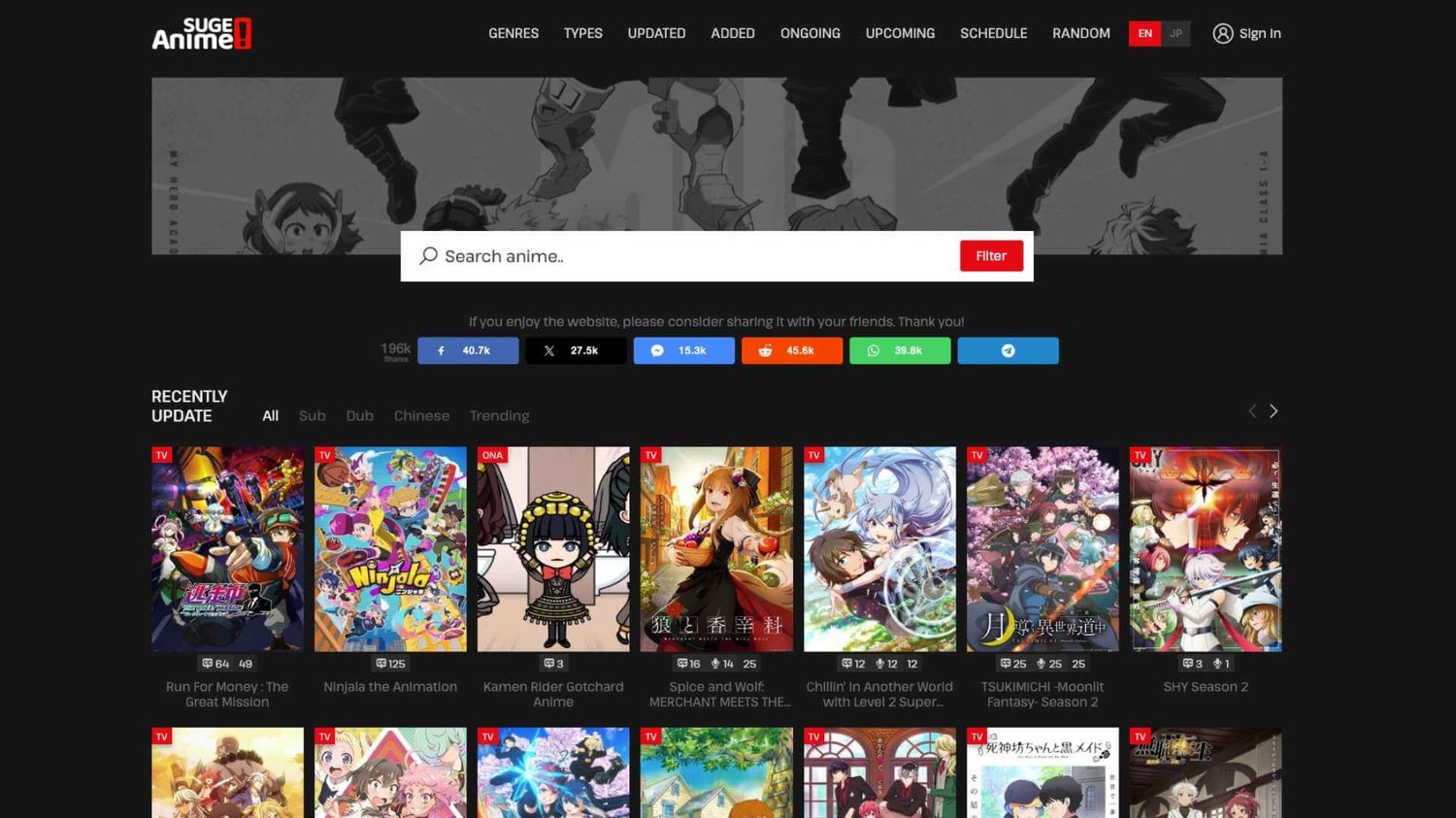Click the Search anime input field
This screenshot has height=818, width=1456.
click(694, 256)
